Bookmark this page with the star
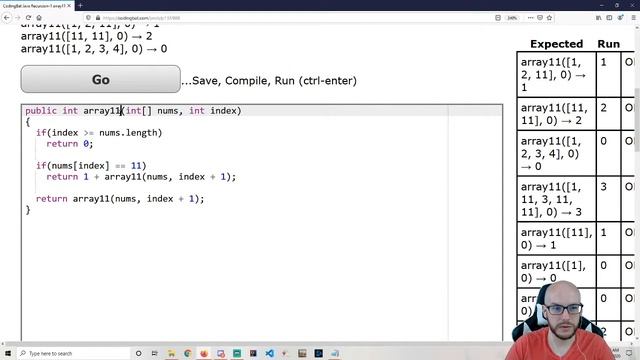Viewport: 640px width, 360px height. tap(549, 18)
